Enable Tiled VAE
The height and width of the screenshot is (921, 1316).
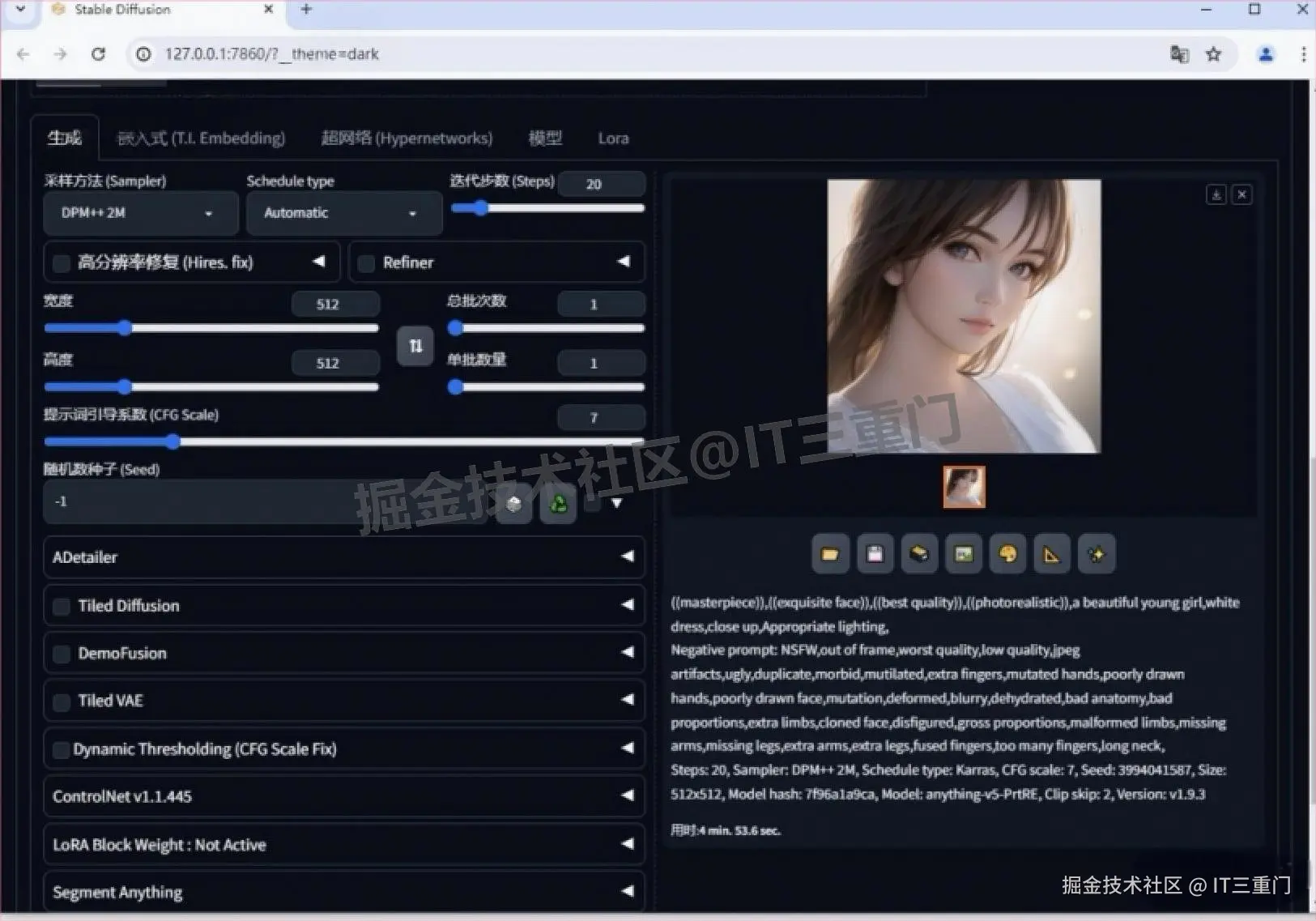(x=61, y=701)
